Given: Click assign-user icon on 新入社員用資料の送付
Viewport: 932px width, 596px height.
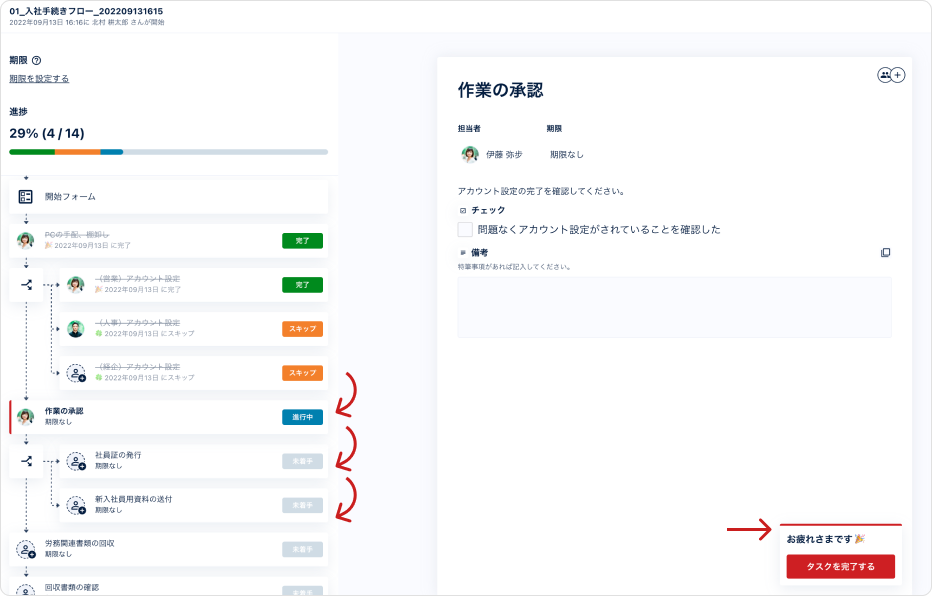Looking at the screenshot, I should tap(76, 505).
